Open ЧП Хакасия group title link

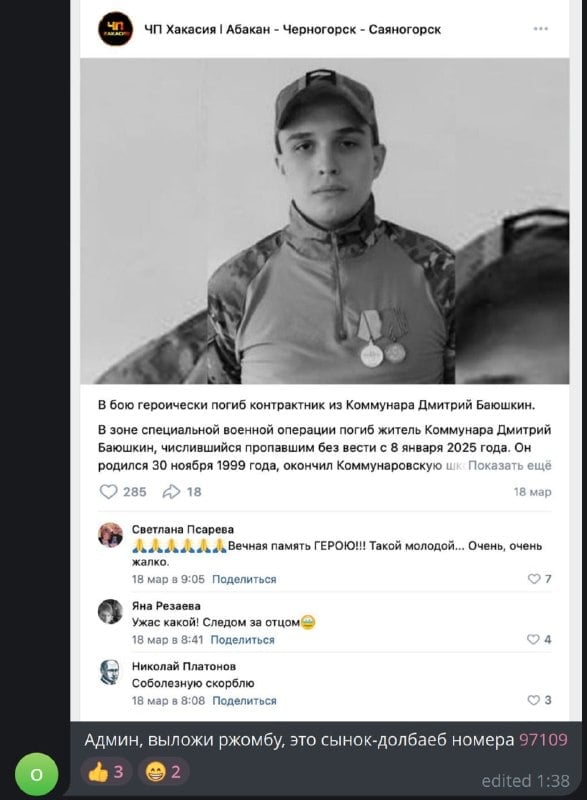[x=293, y=30]
